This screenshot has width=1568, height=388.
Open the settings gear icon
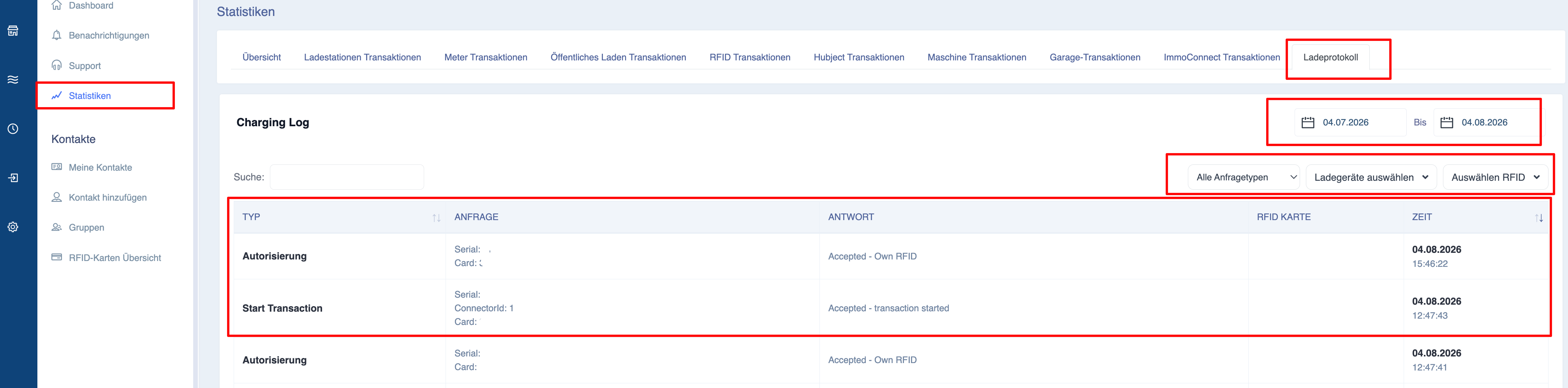point(13,227)
